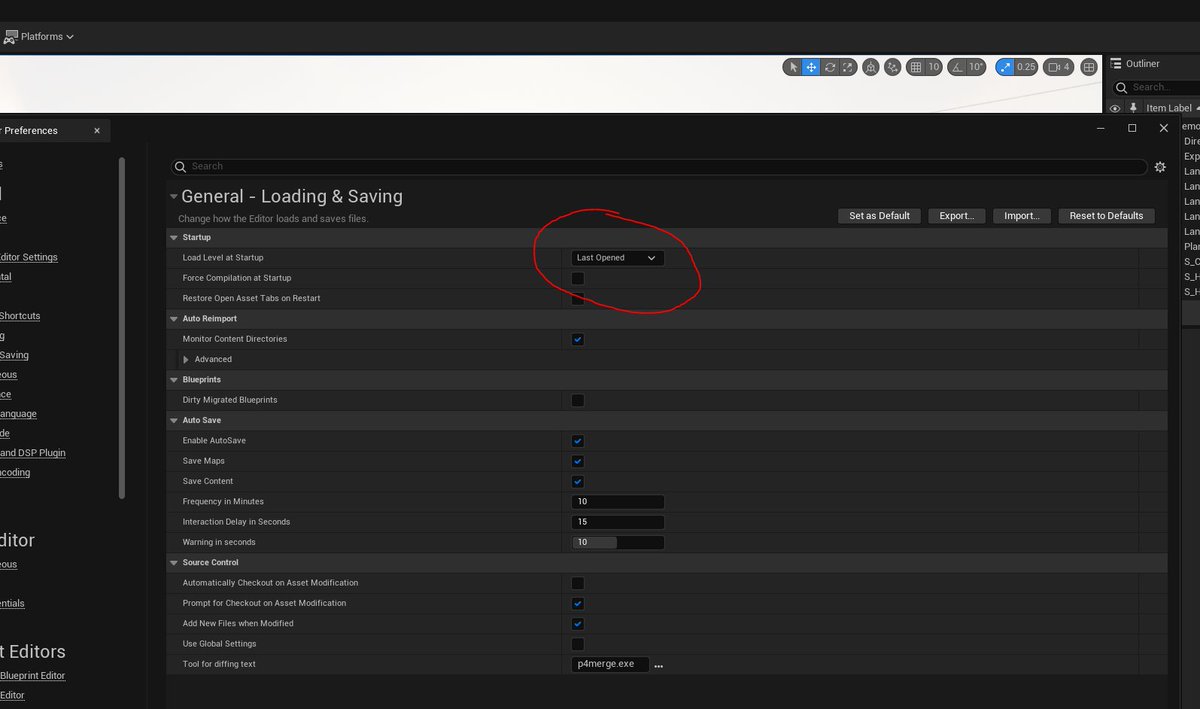
Task: Click the Outliner panel icon
Action: pyautogui.click(x=1116, y=63)
